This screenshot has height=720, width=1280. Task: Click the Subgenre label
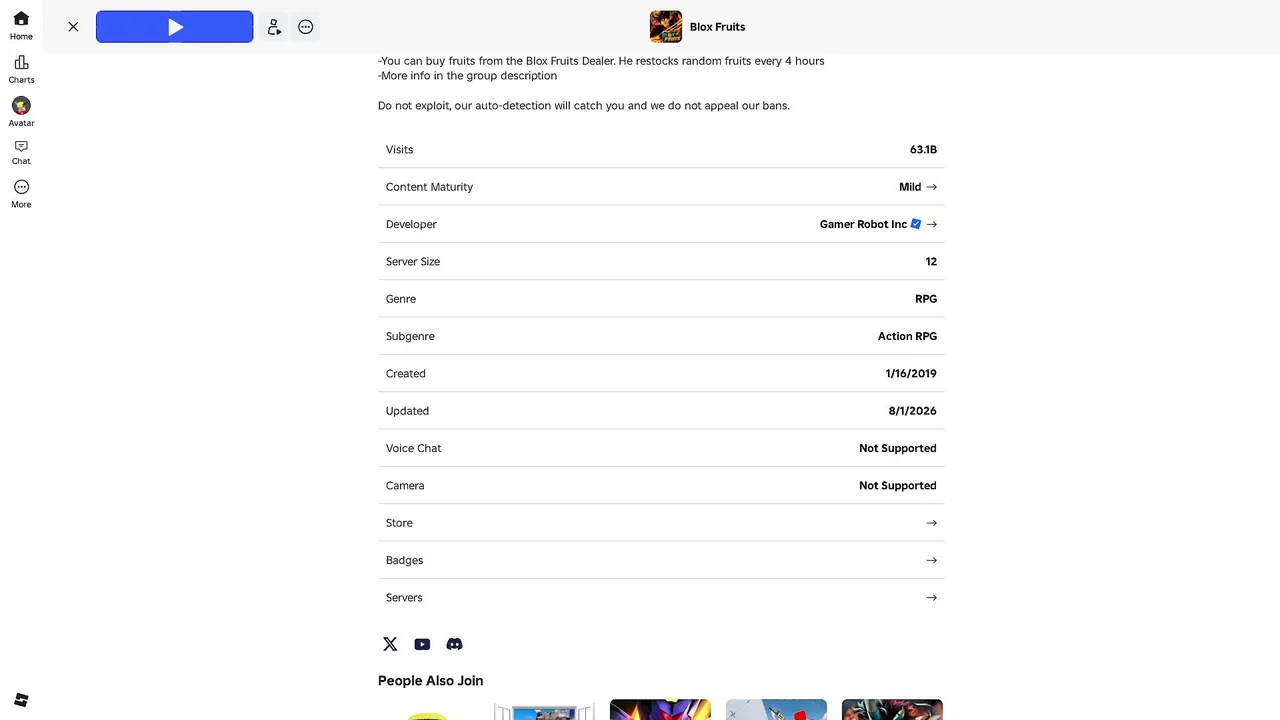[x=410, y=336]
